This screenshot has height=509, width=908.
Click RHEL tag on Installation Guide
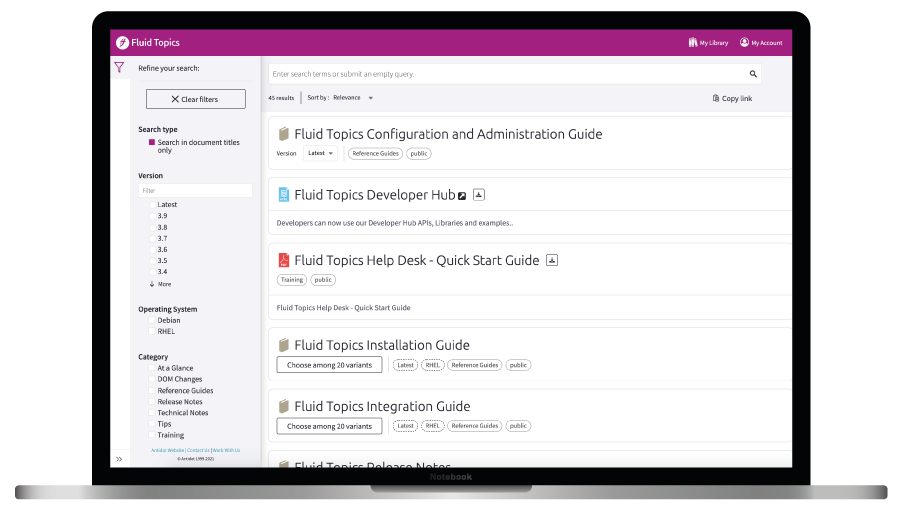(x=433, y=365)
